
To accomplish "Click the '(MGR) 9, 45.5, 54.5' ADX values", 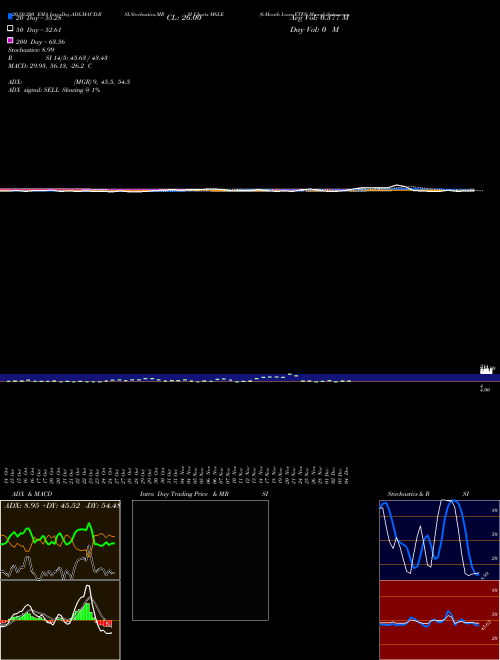I will pos(102,82).
